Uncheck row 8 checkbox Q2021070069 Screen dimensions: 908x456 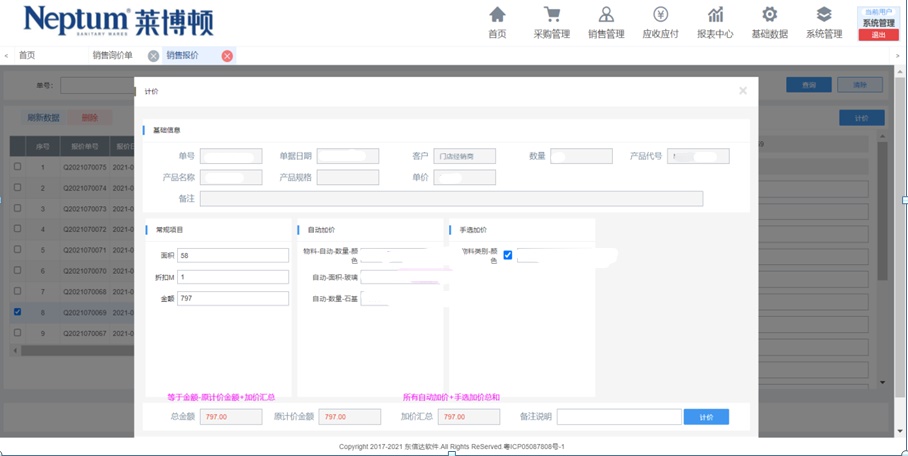pyautogui.click(x=17, y=312)
